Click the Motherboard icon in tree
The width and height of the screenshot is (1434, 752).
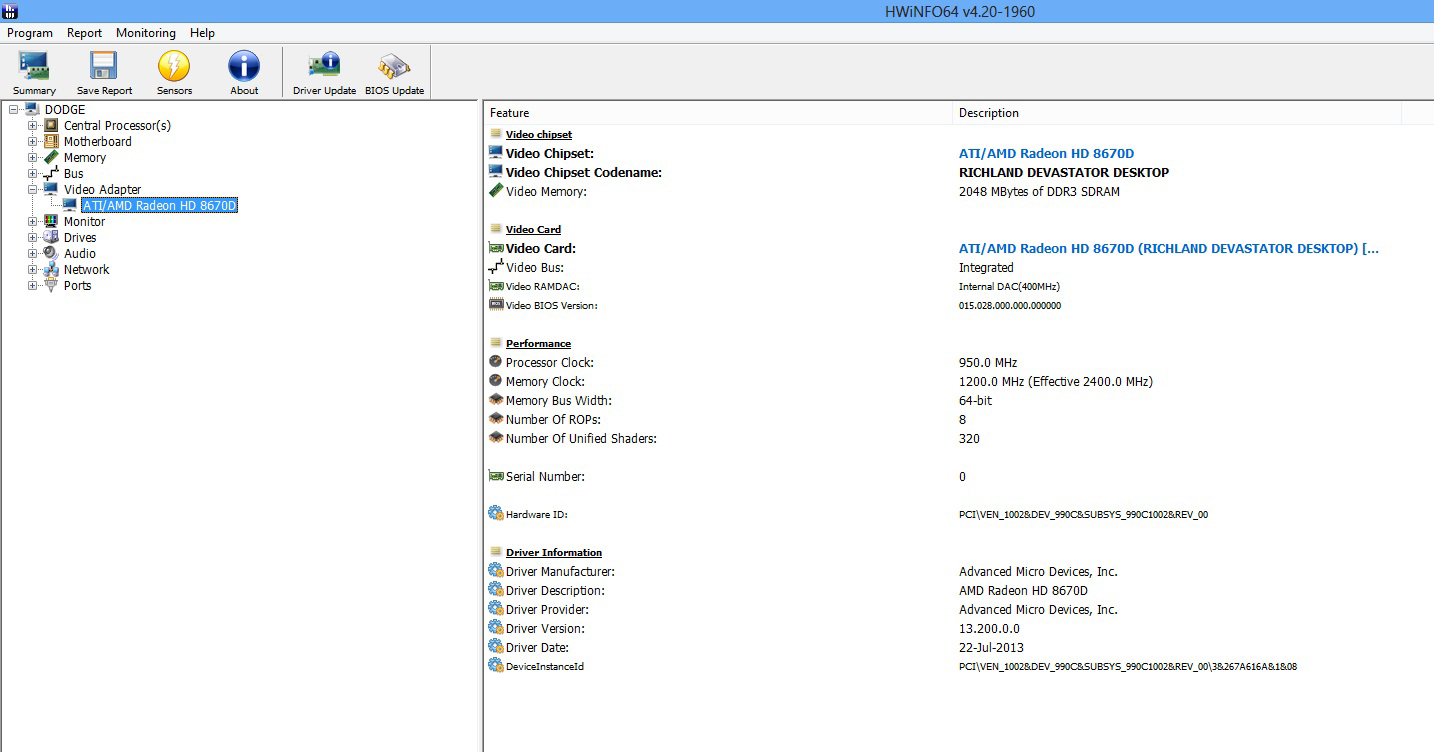coord(52,141)
